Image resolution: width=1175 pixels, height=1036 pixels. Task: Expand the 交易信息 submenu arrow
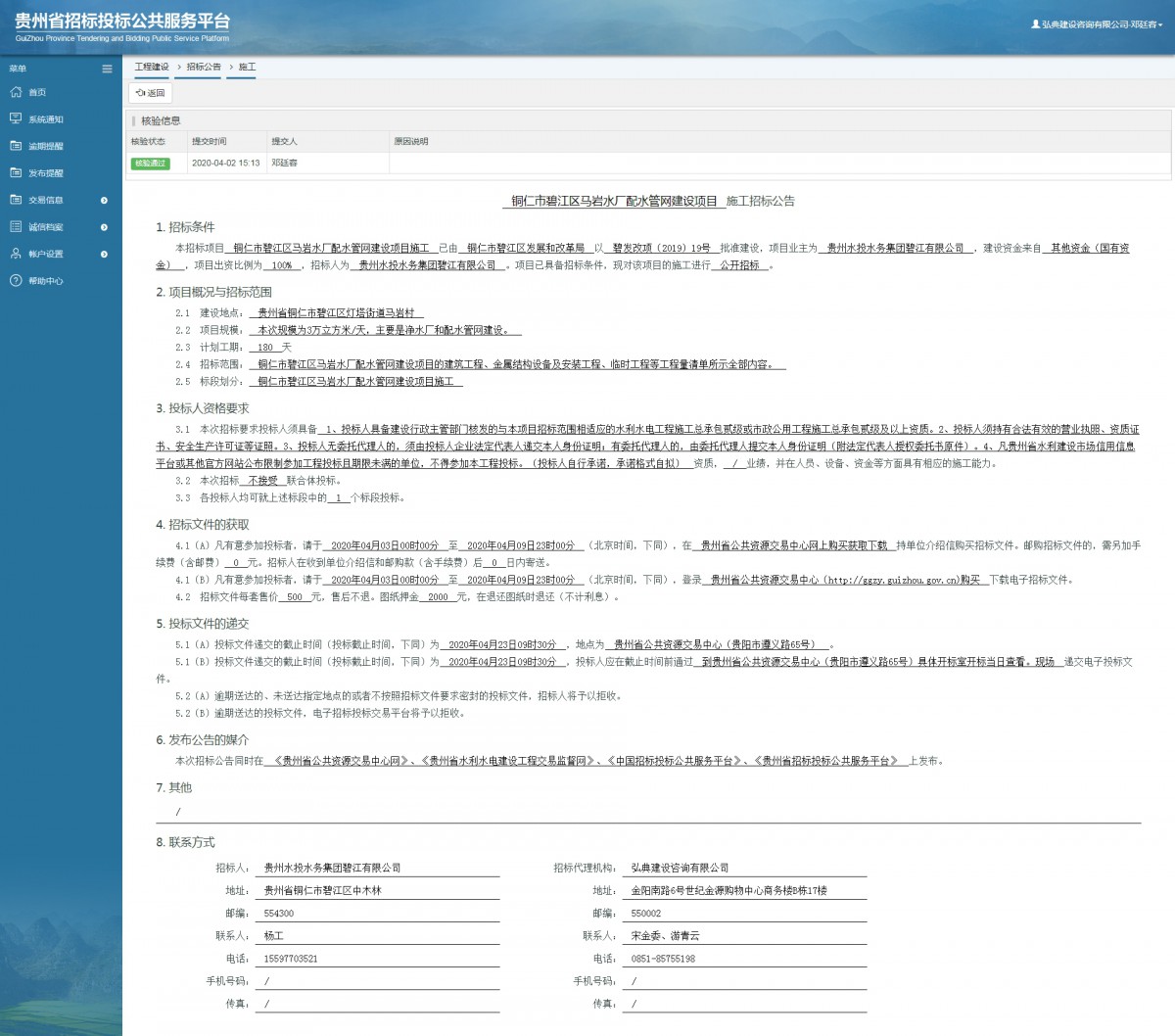coord(105,201)
